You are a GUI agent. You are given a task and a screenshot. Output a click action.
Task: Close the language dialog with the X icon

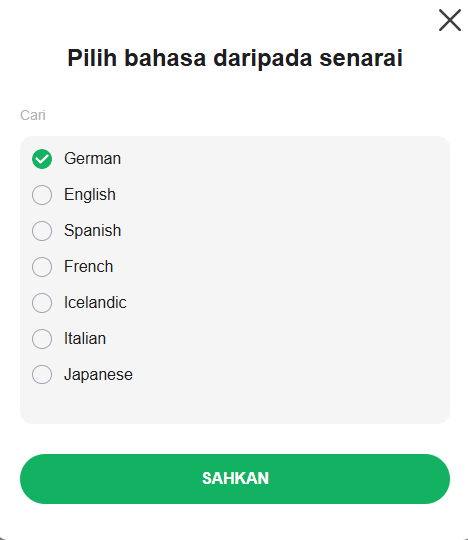click(x=450, y=20)
